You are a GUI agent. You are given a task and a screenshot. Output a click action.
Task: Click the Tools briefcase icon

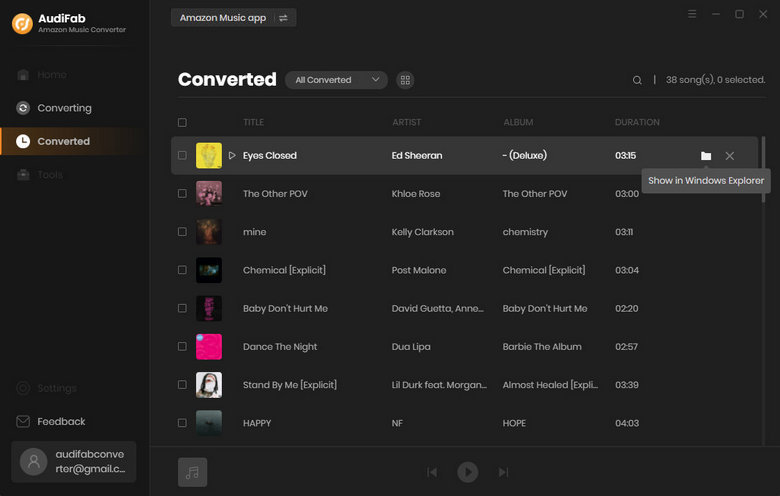23,175
